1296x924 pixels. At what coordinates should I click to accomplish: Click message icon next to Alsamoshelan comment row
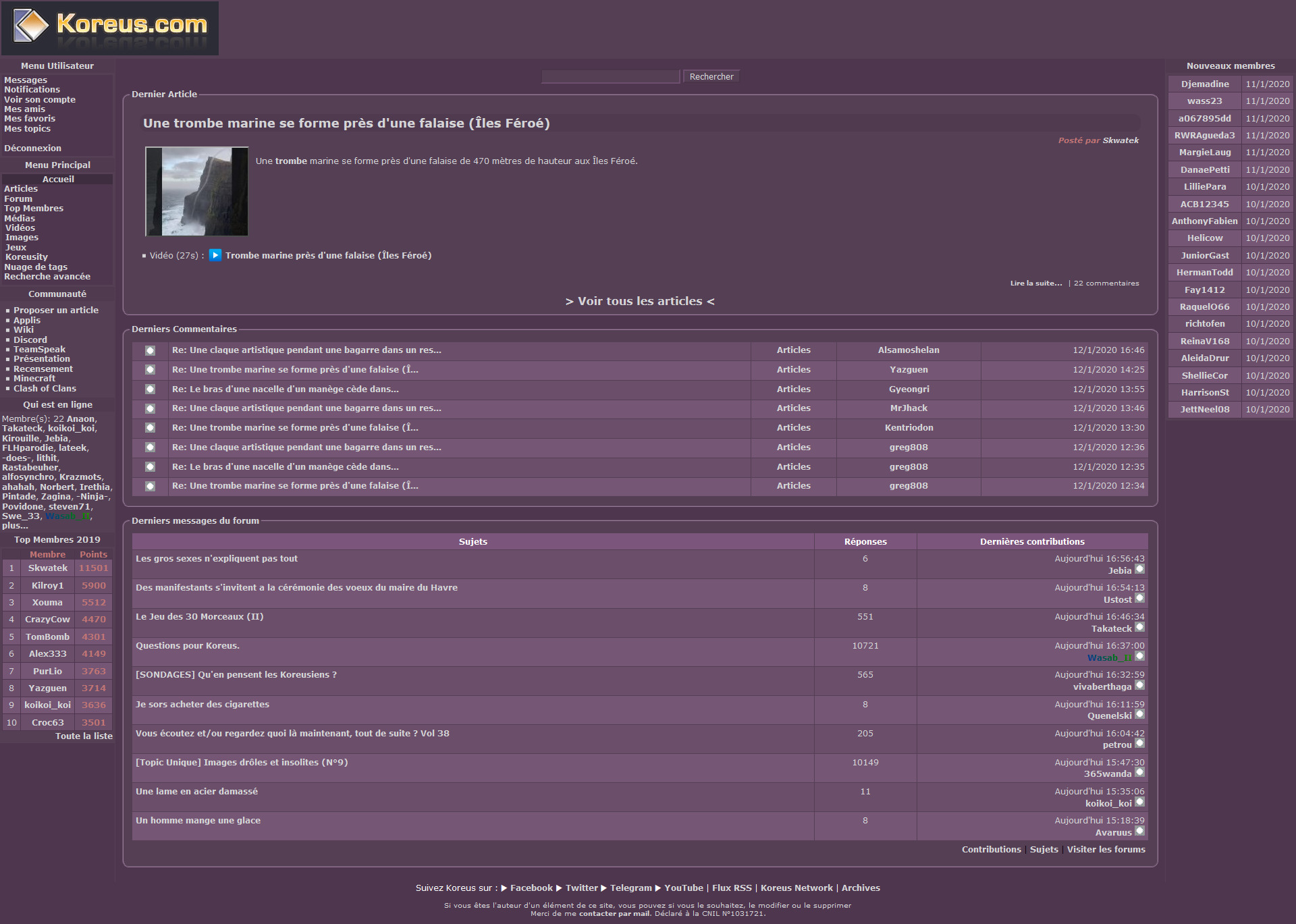(x=150, y=350)
